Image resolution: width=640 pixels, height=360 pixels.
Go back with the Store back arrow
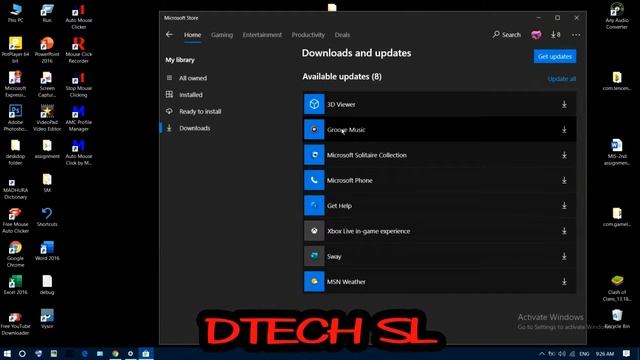tap(169, 35)
